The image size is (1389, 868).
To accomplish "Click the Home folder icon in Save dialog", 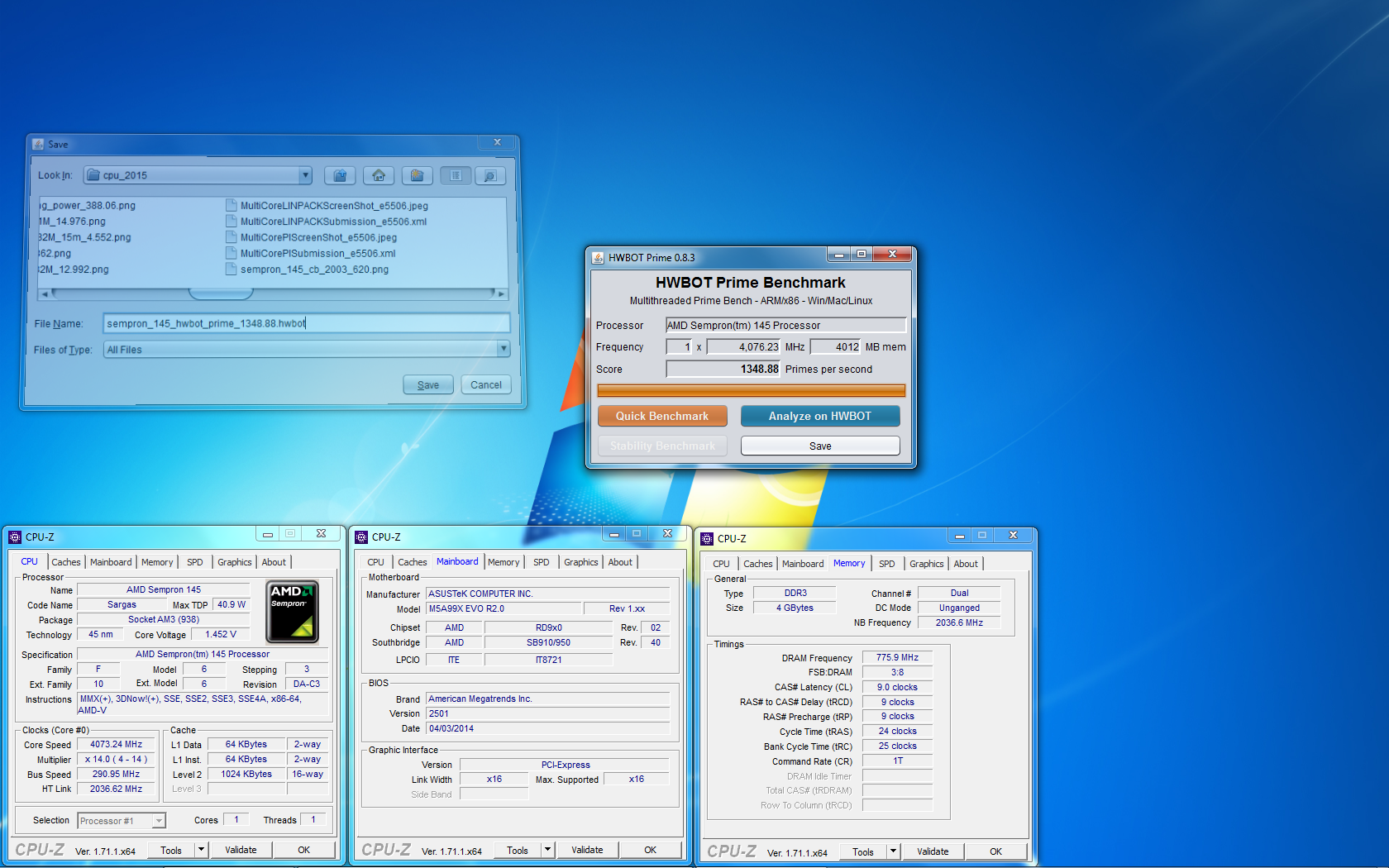I will click(x=378, y=175).
